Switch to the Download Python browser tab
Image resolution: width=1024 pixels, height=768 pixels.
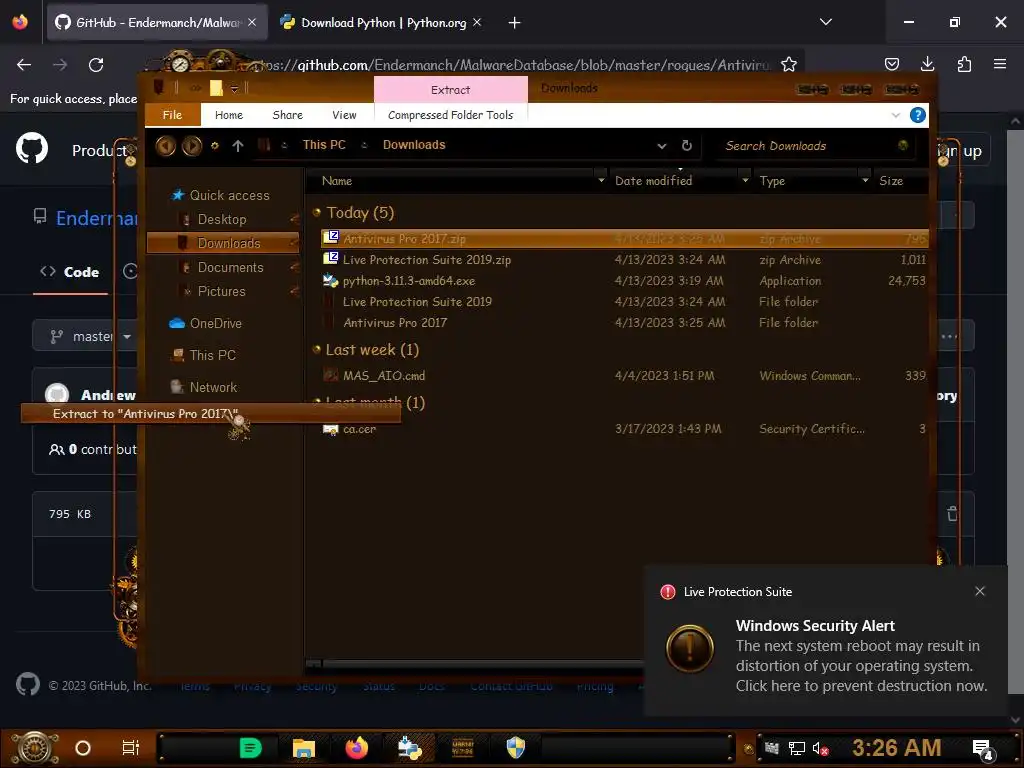pyautogui.click(x=383, y=23)
